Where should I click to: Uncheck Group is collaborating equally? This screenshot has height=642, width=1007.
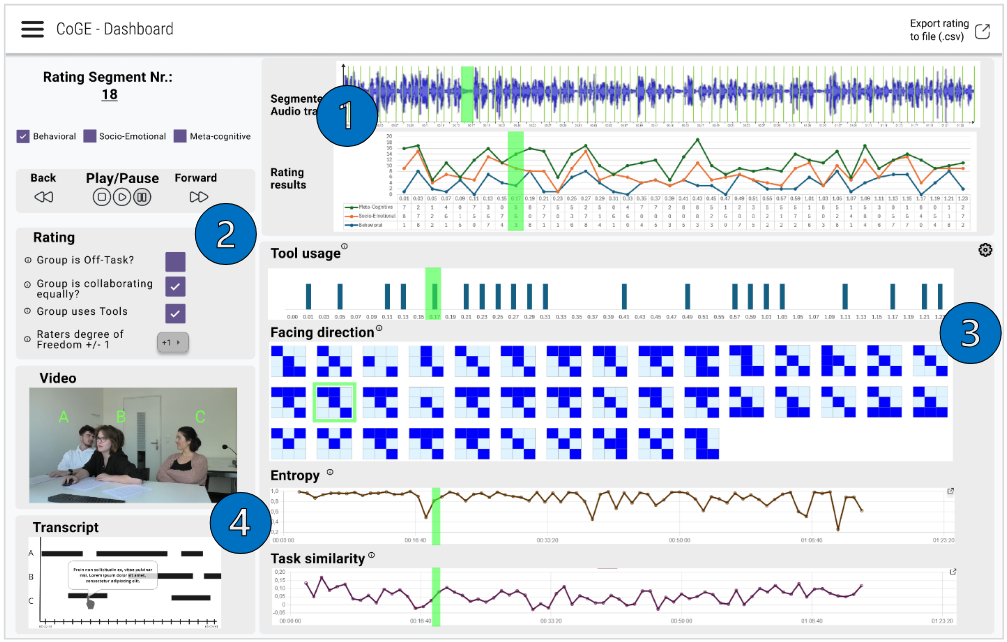(x=175, y=286)
